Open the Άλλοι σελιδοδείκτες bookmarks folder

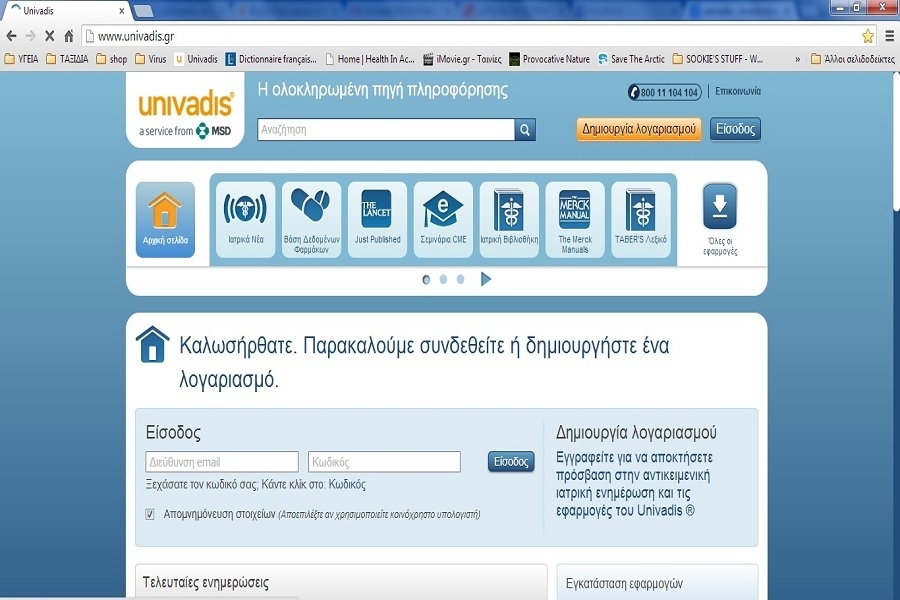(x=853, y=59)
